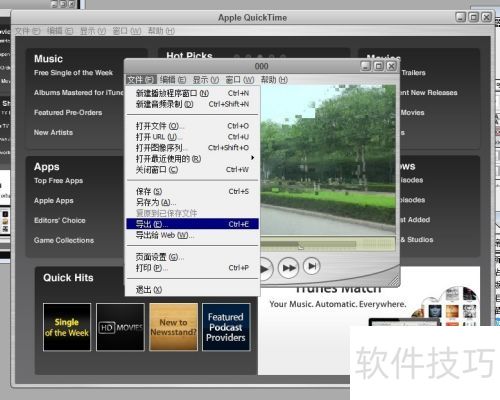
Task: Click the video progress bar track
Action: [x=328, y=245]
